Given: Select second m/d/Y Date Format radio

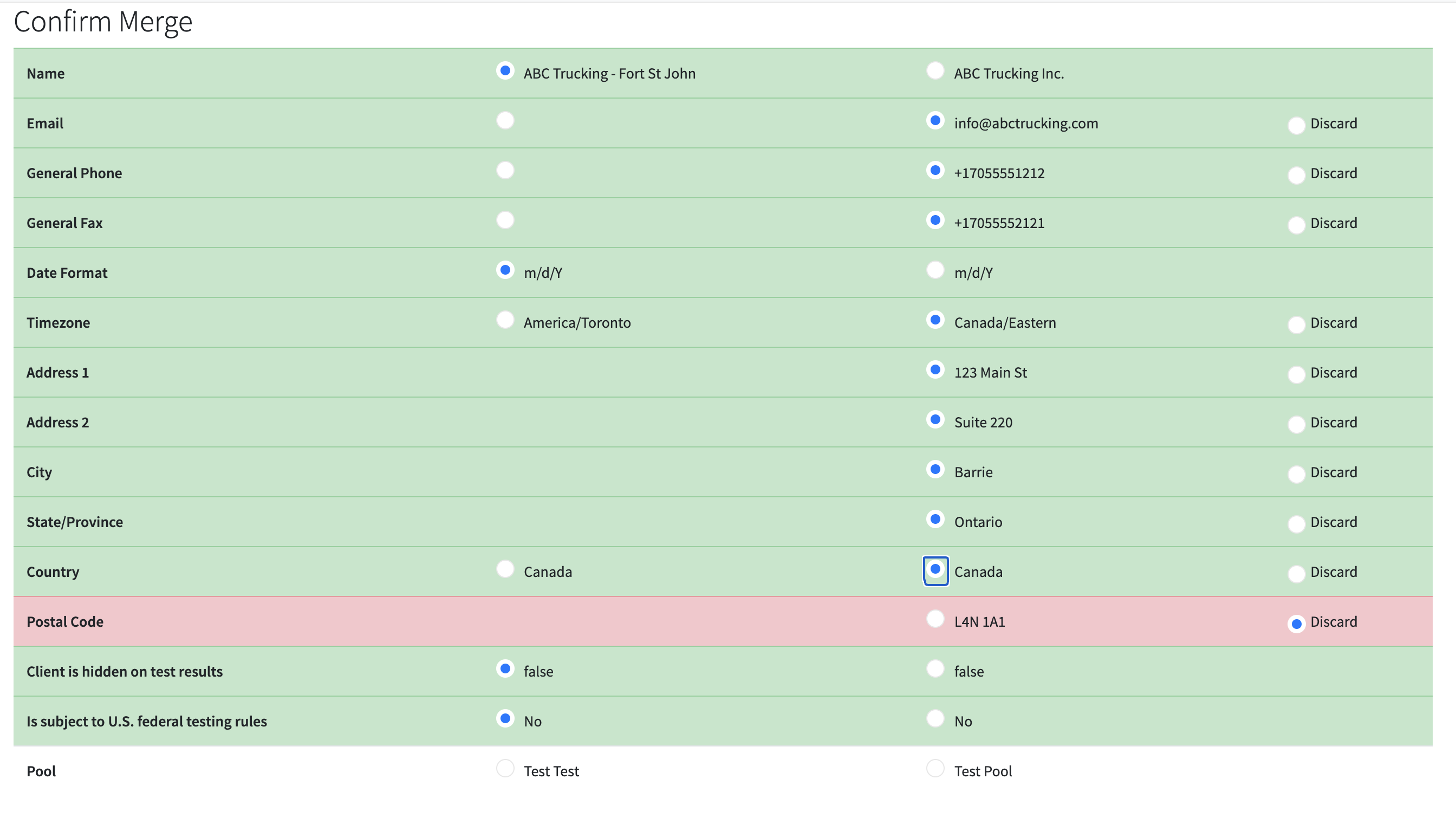Looking at the screenshot, I should point(935,270).
